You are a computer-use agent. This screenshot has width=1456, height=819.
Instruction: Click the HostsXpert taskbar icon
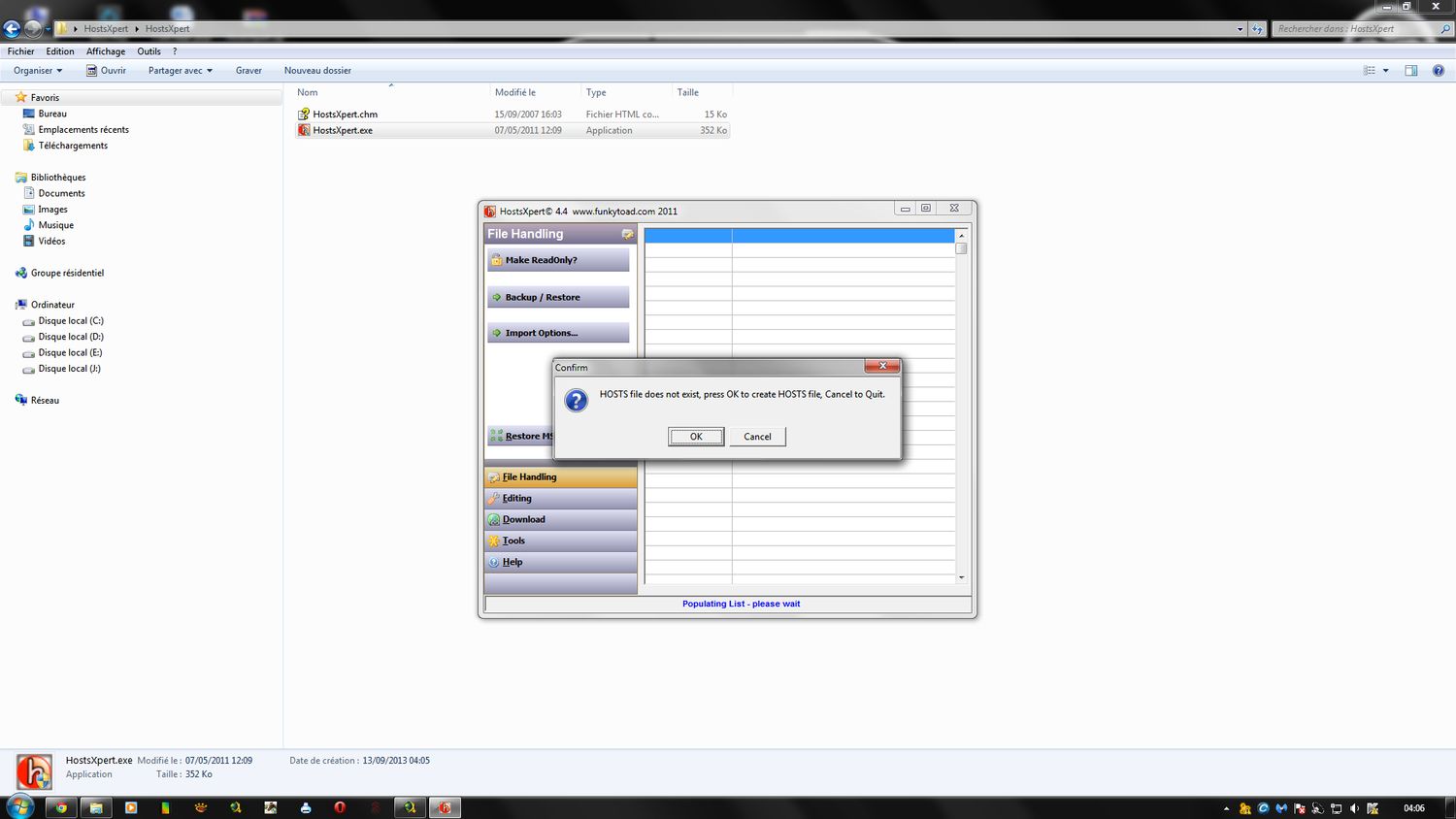coord(445,807)
